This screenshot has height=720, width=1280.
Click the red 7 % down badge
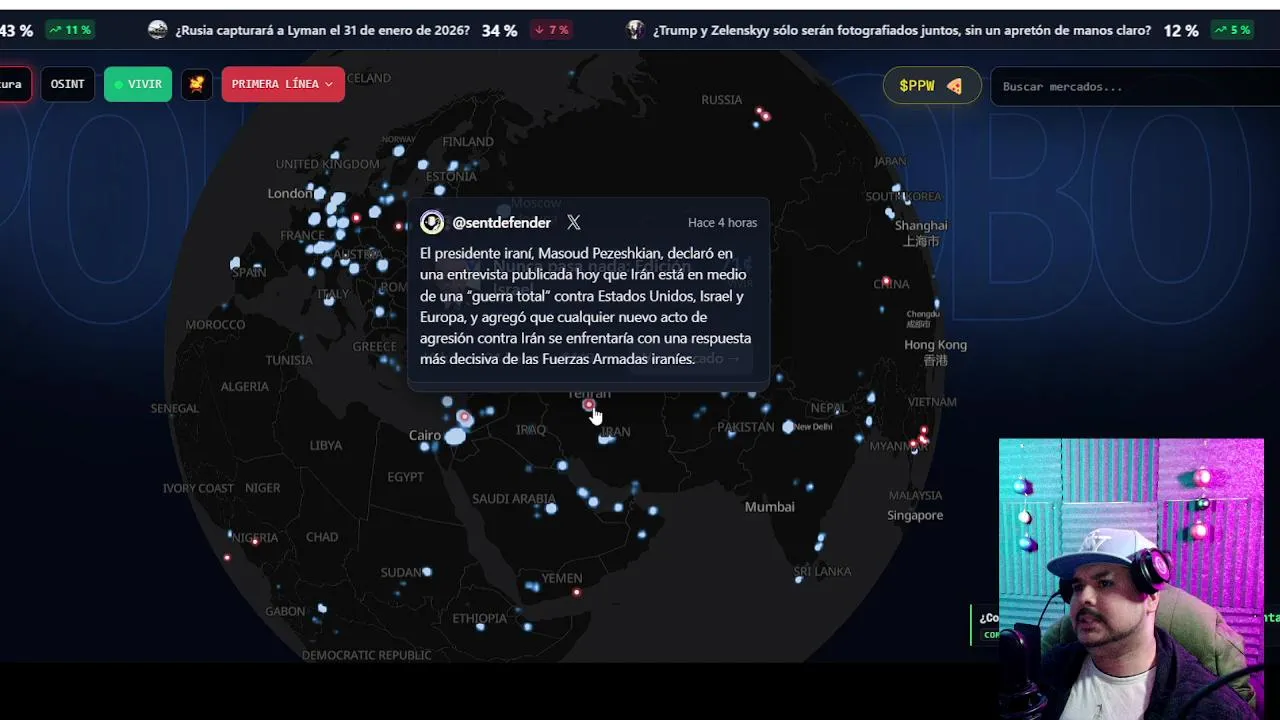551,30
